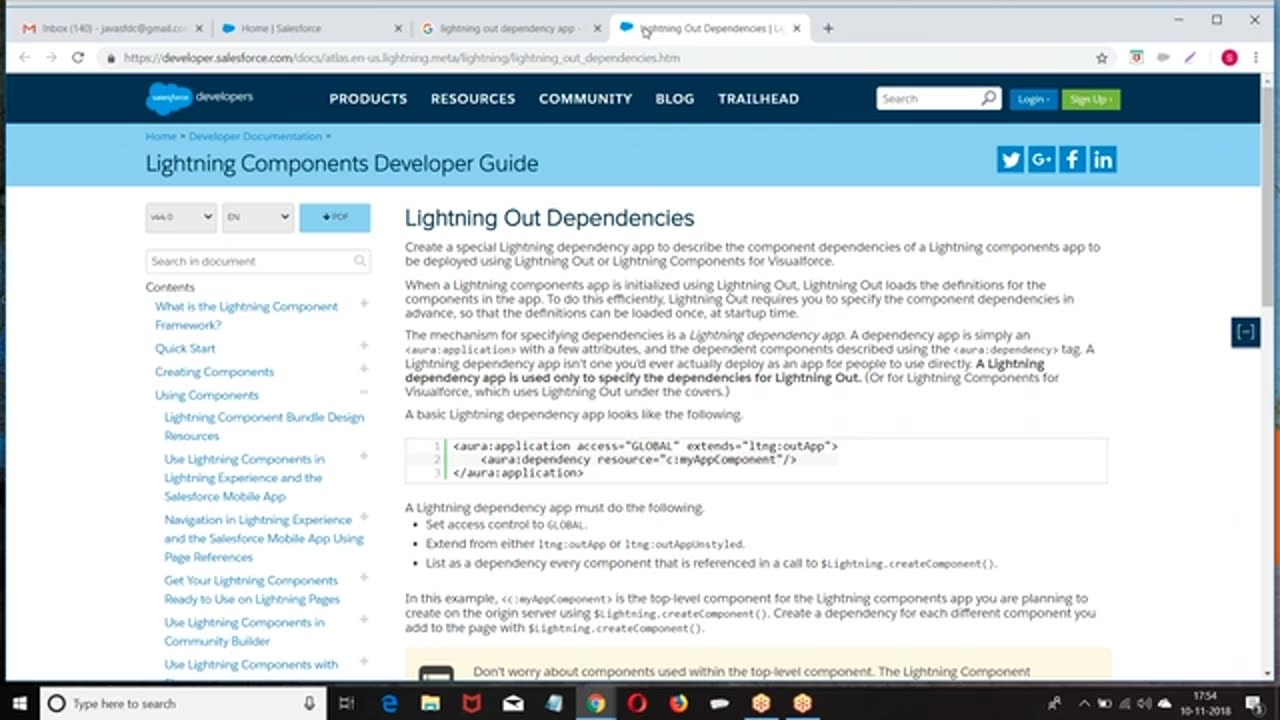1280x720 pixels.
Task: Open the language dropdown showing EN
Action: point(257,217)
